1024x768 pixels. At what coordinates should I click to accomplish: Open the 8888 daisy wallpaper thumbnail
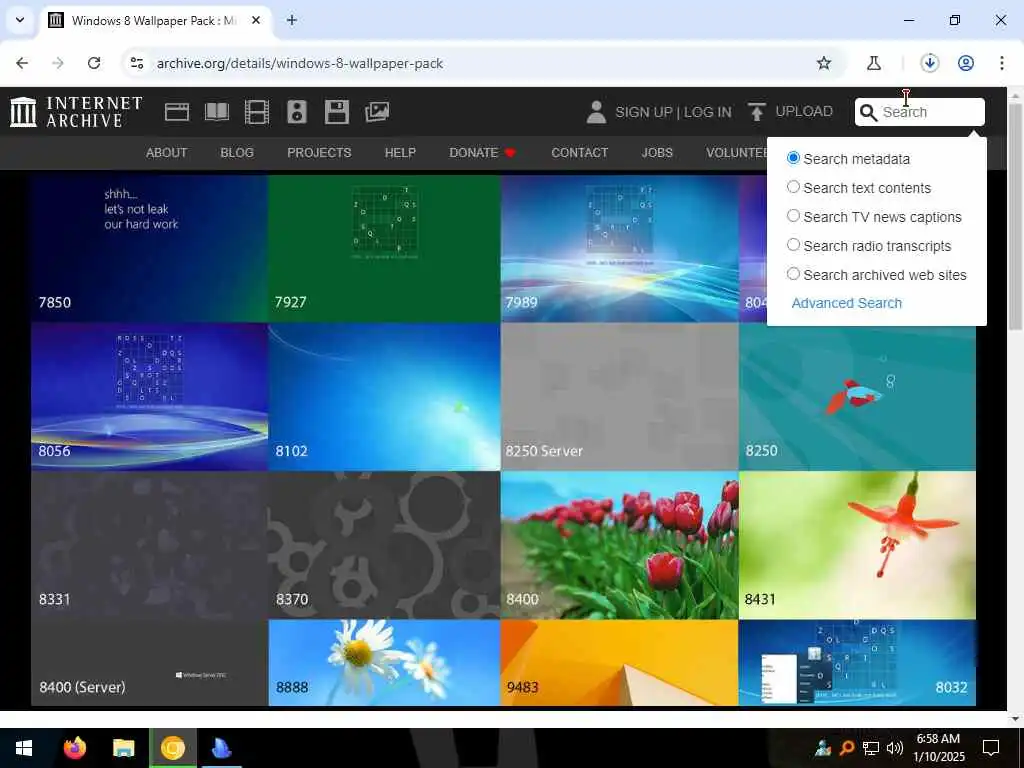(384, 662)
